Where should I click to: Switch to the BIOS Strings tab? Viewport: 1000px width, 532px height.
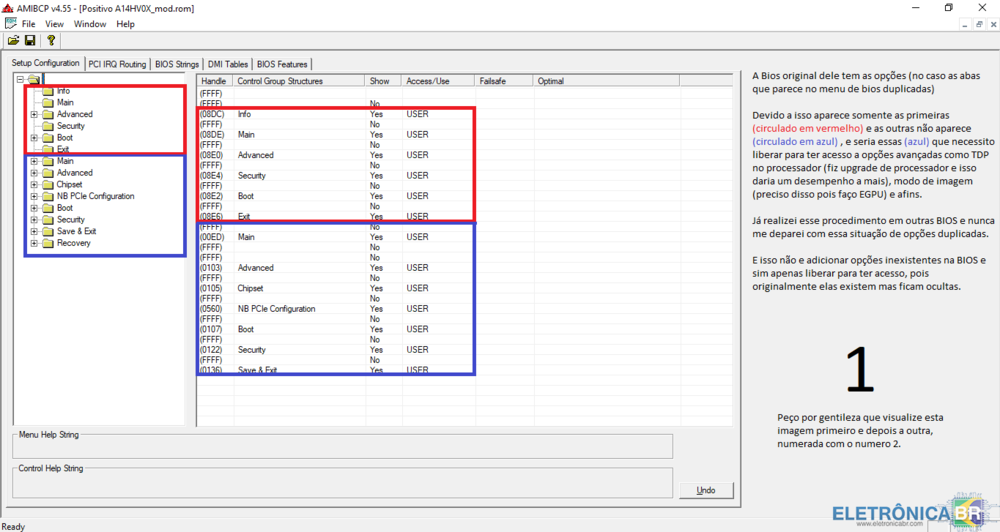(177, 64)
